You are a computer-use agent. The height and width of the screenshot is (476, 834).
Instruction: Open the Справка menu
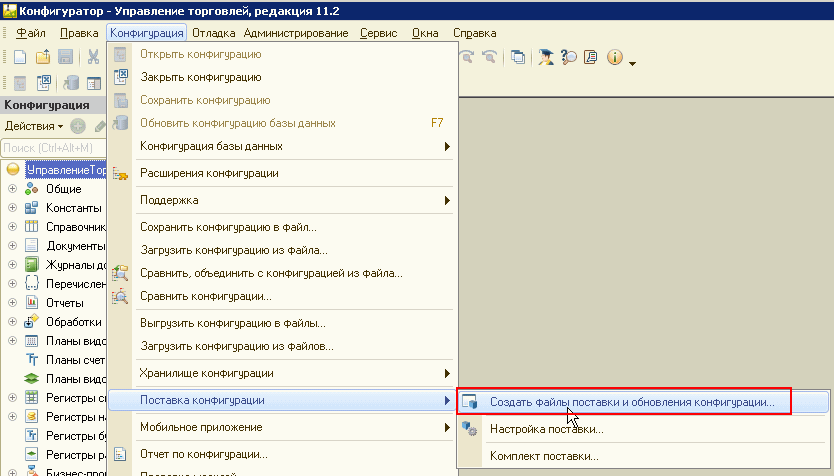pyautogui.click(x=474, y=33)
